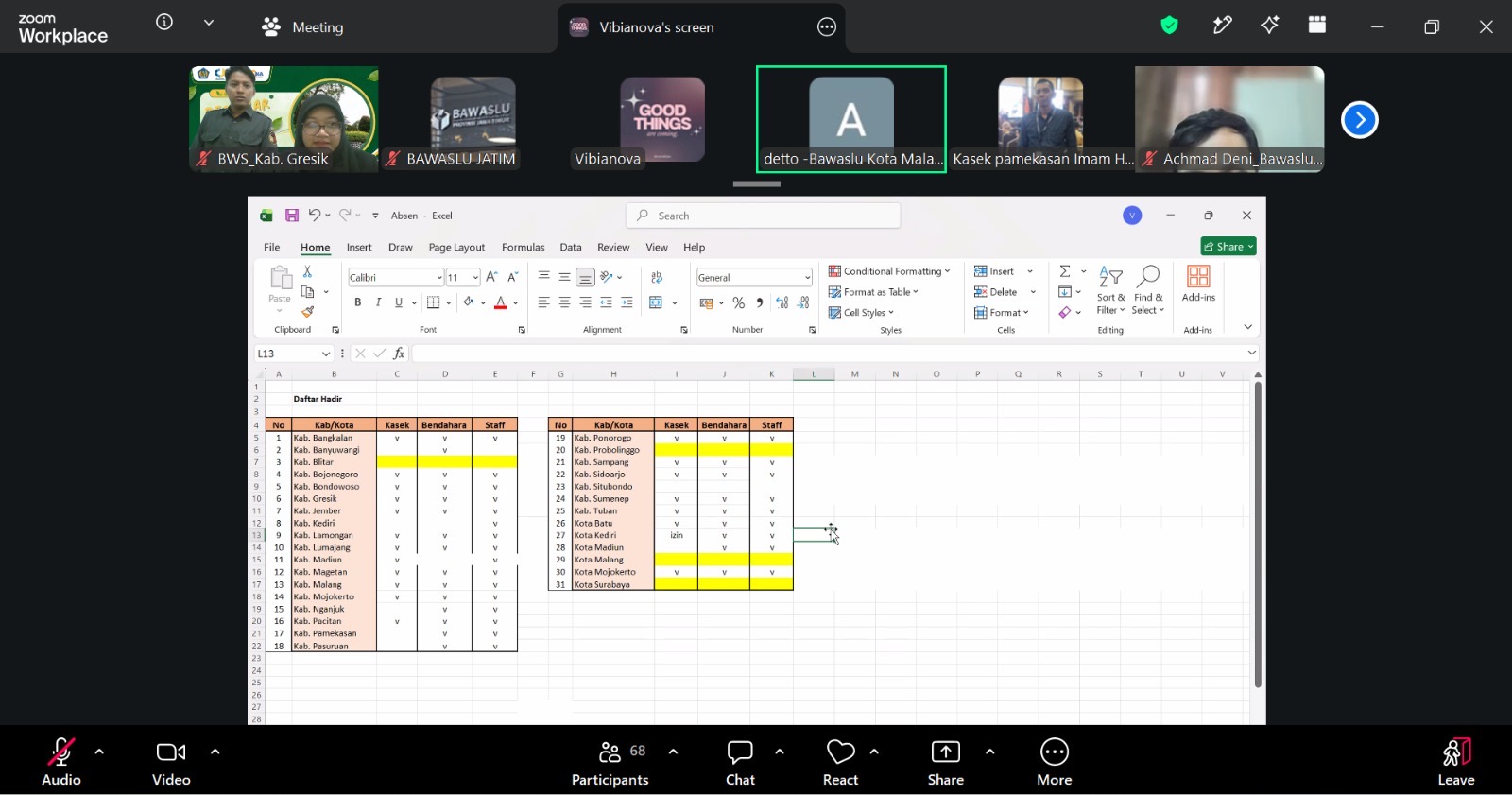
Task: Open Sort & Filter dropdown
Action: pyautogui.click(x=1110, y=290)
